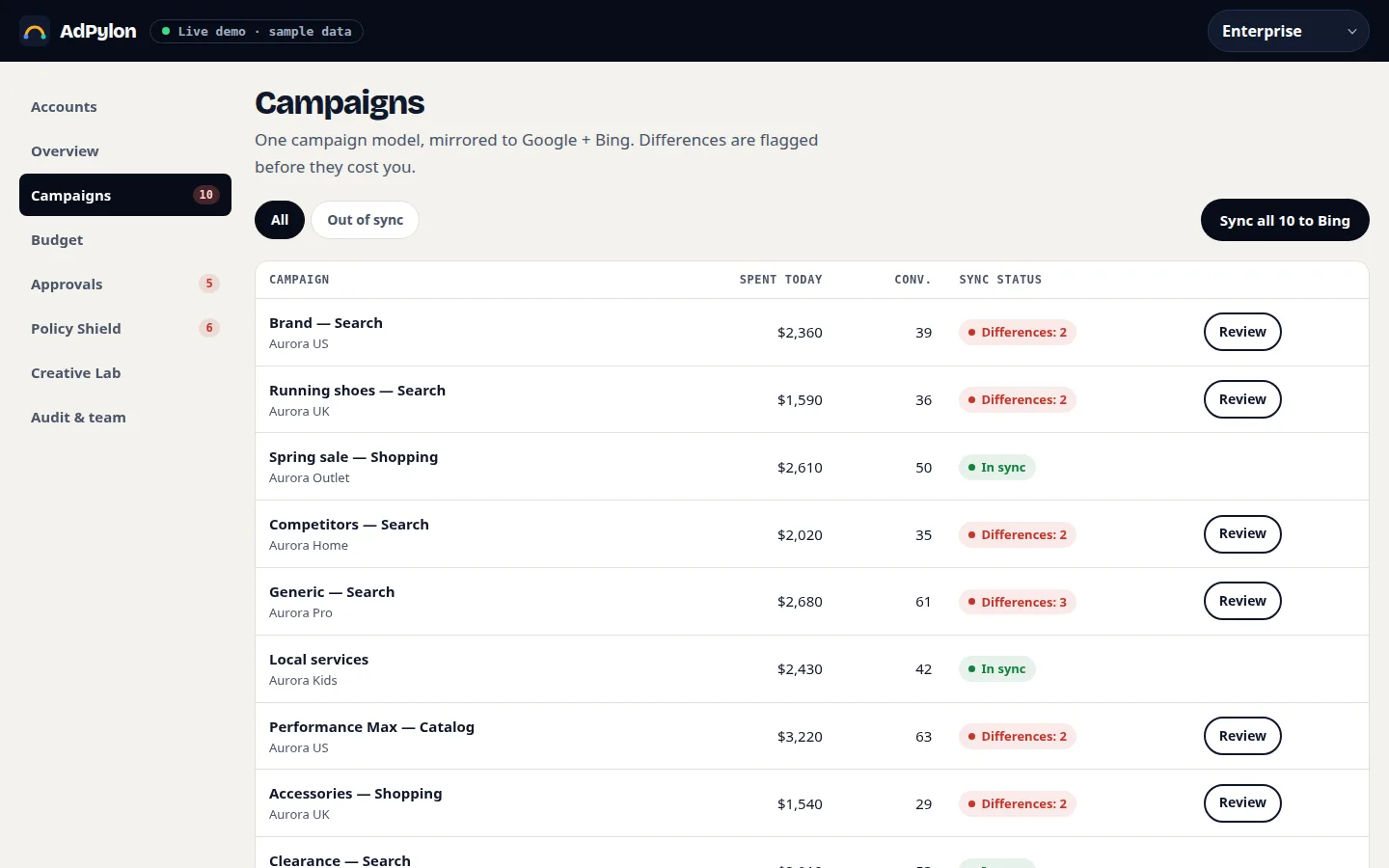Click the Aurora Home account label

pyautogui.click(x=309, y=546)
